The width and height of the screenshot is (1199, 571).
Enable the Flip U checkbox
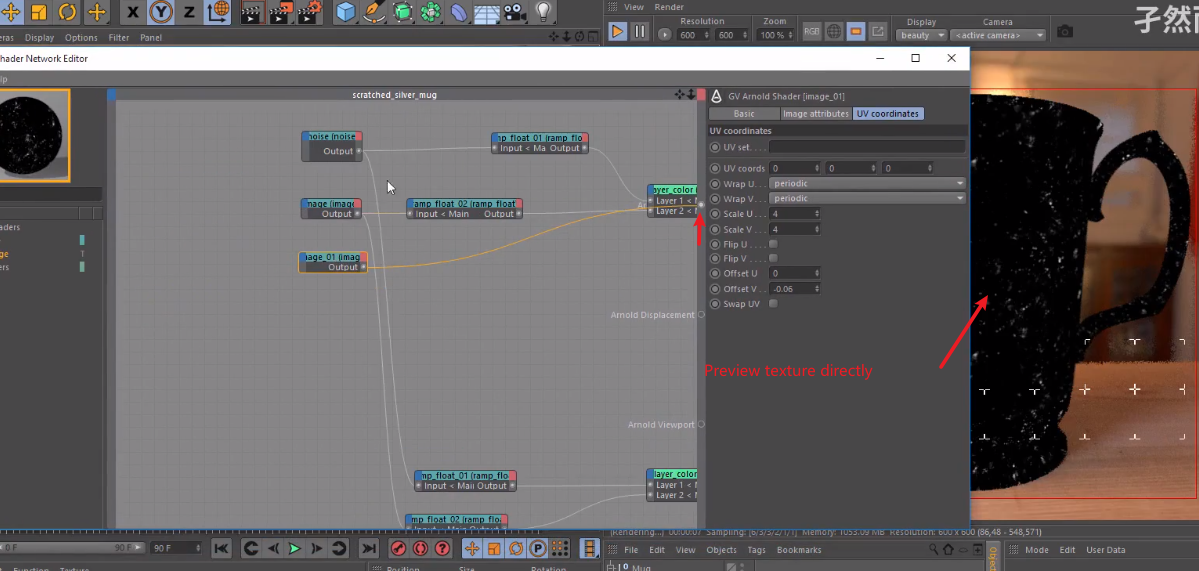[x=773, y=244]
